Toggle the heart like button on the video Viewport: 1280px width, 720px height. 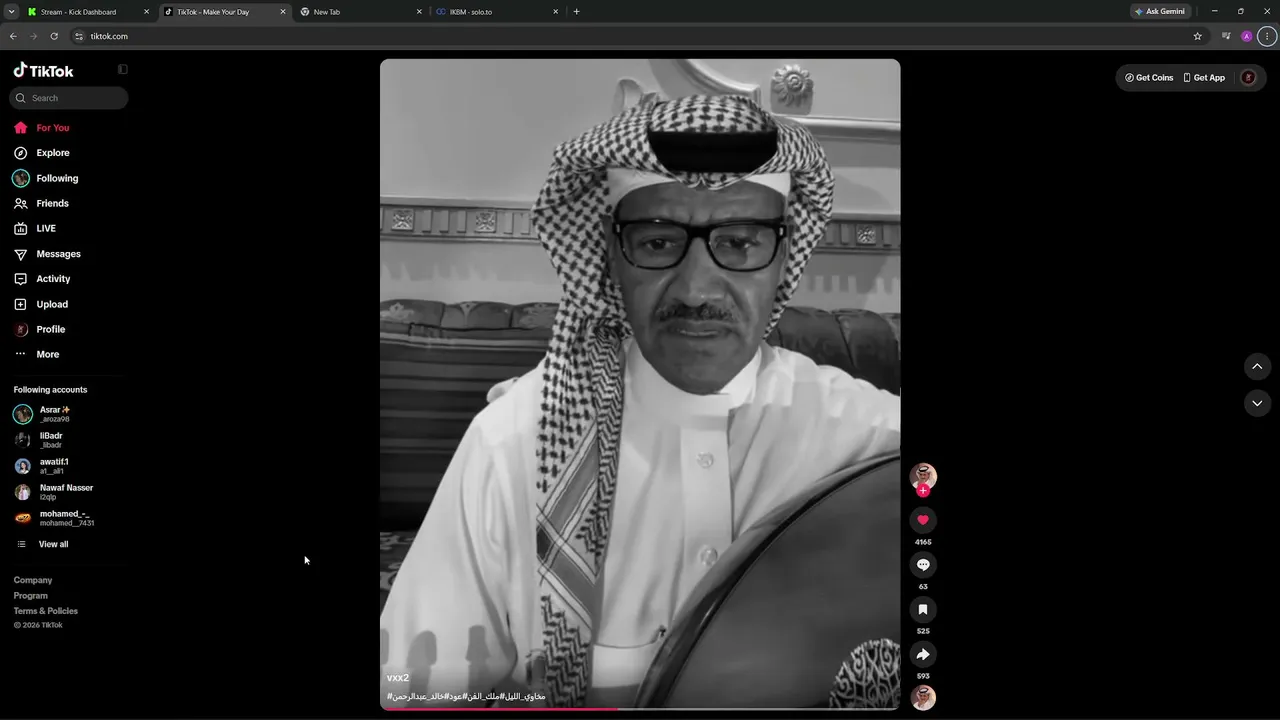tap(923, 520)
